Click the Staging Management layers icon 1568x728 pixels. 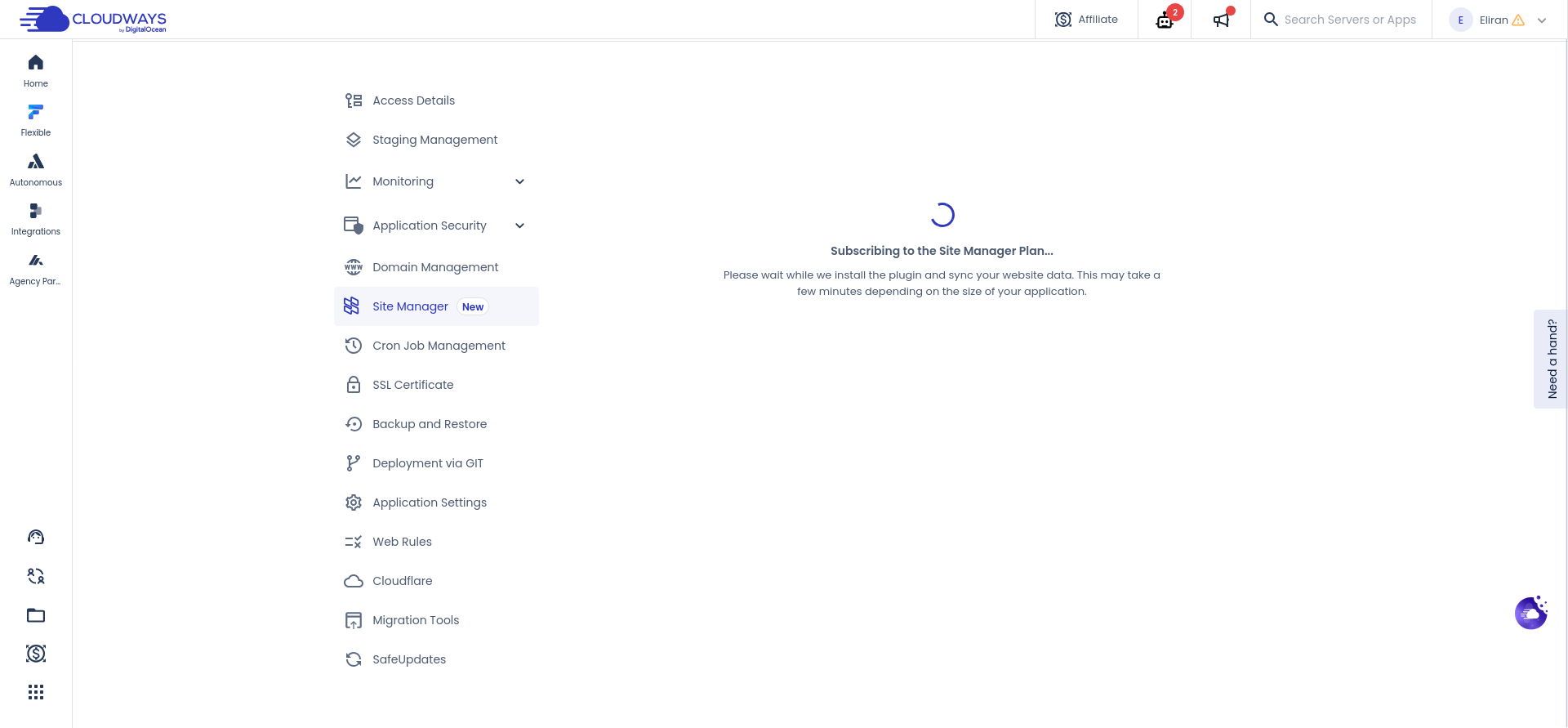pos(354,140)
